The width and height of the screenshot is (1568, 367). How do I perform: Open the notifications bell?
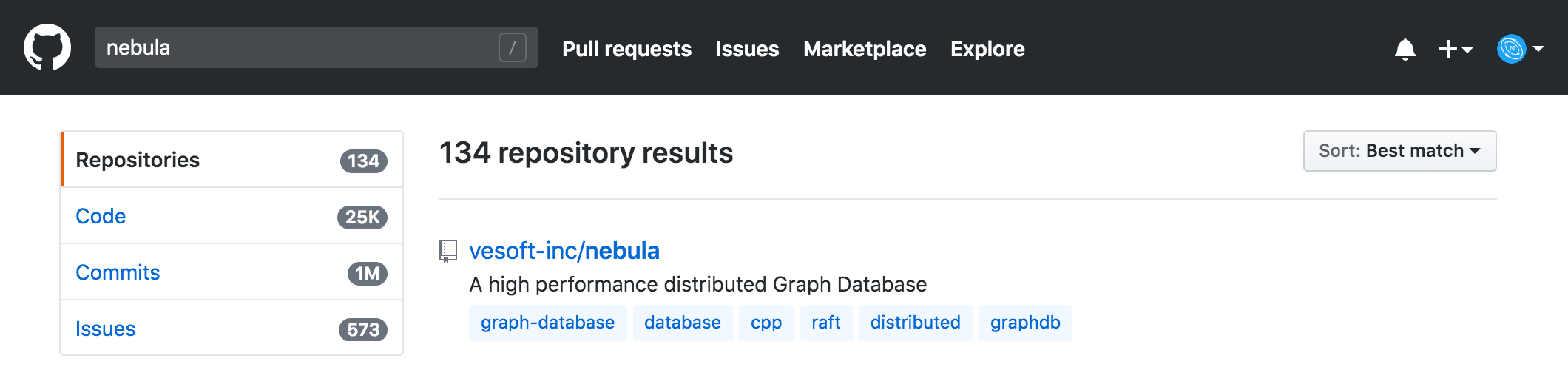pyautogui.click(x=1405, y=50)
